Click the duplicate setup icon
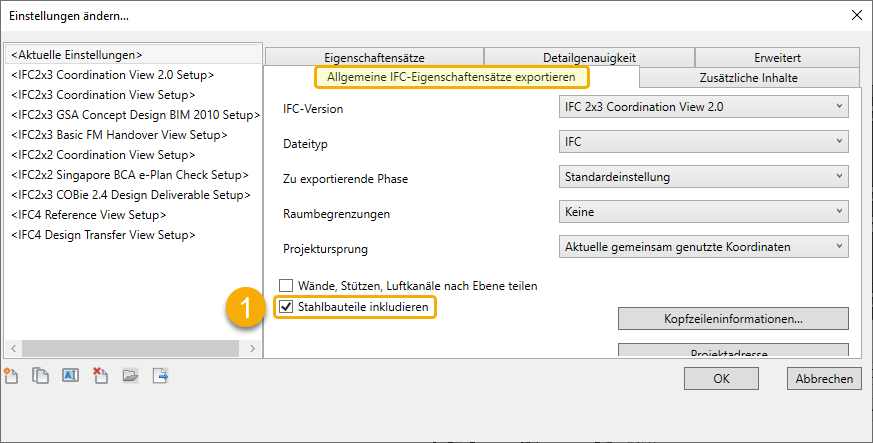The width and height of the screenshot is (873, 443). click(40, 376)
